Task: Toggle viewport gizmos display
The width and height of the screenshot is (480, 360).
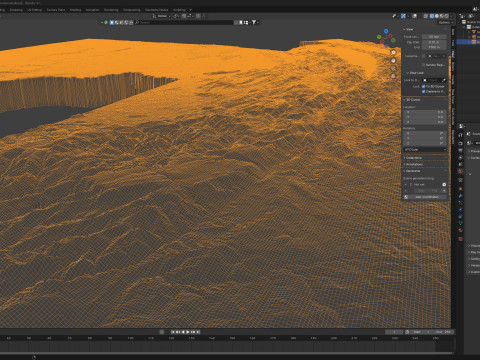Action: tap(403, 16)
